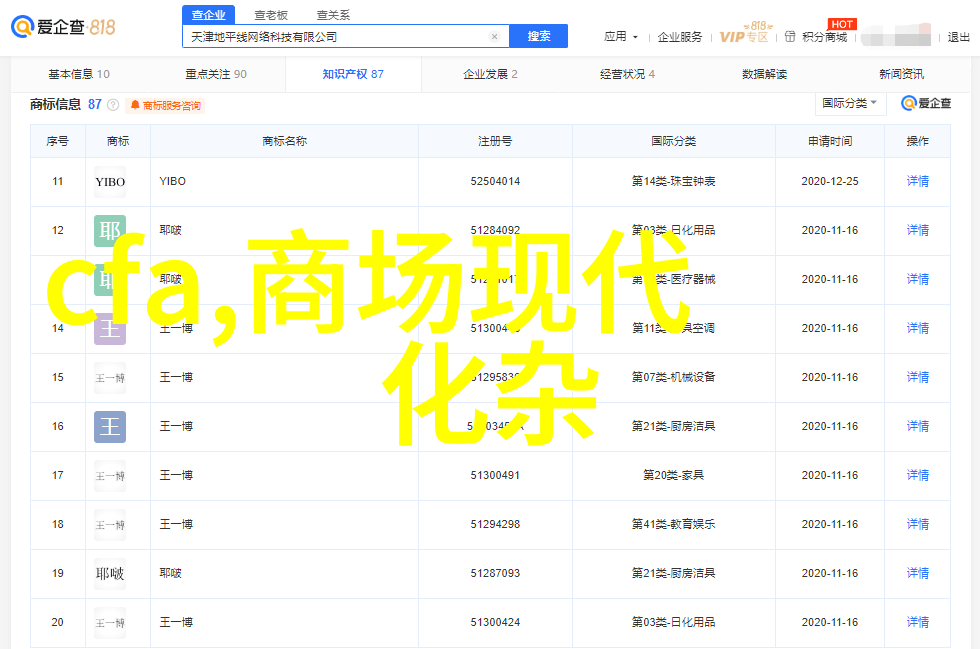This screenshot has height=649, width=980.
Task: Open 详情 for row 14 王一博
Action: click(x=918, y=328)
